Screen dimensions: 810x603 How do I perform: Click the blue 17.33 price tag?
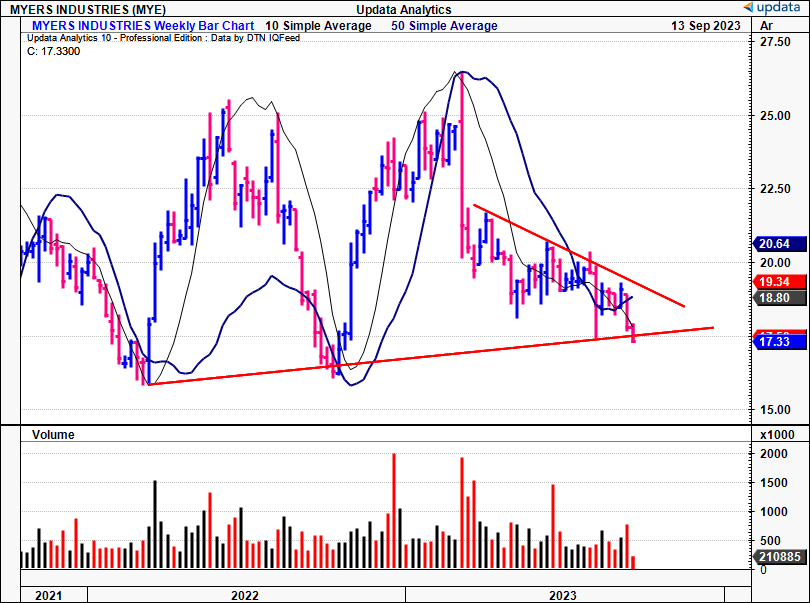pos(778,342)
